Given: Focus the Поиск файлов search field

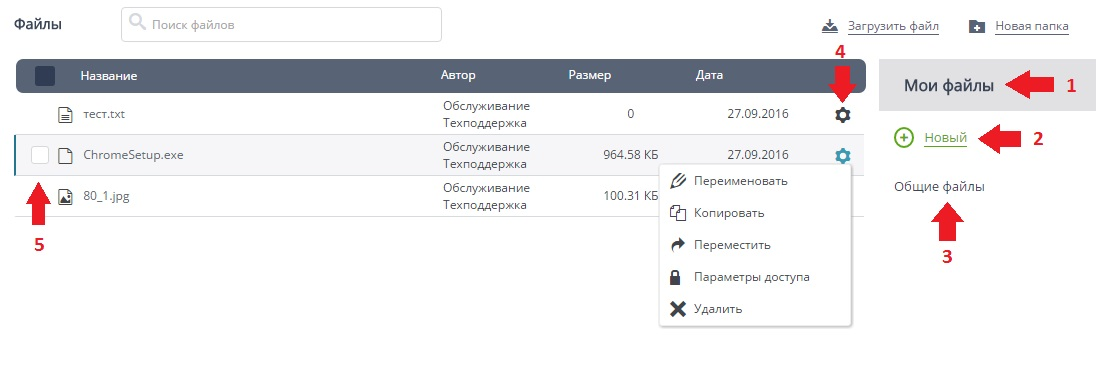Looking at the screenshot, I should coord(282,24).
